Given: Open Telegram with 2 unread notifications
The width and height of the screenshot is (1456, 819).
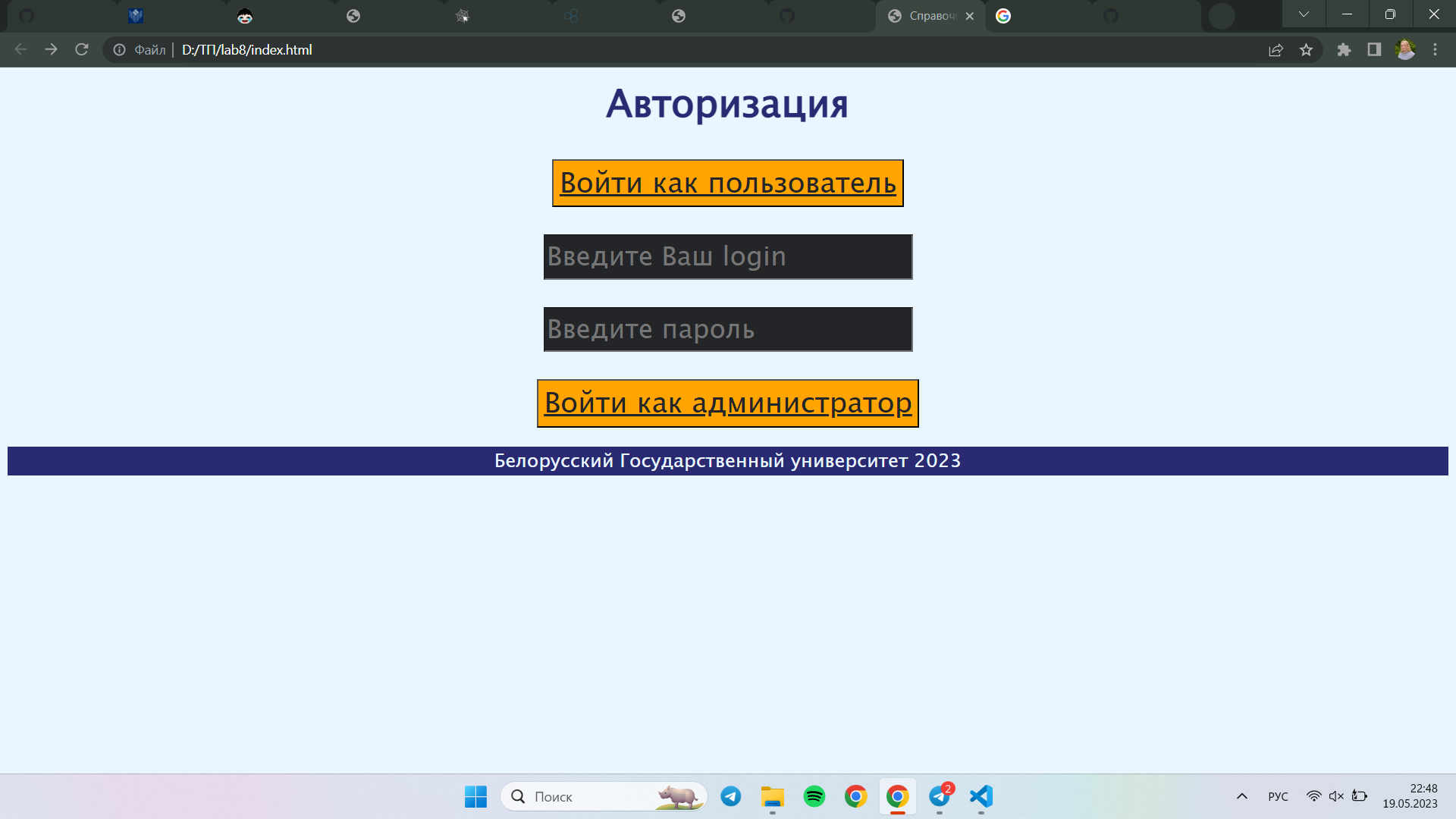Looking at the screenshot, I should 939,797.
